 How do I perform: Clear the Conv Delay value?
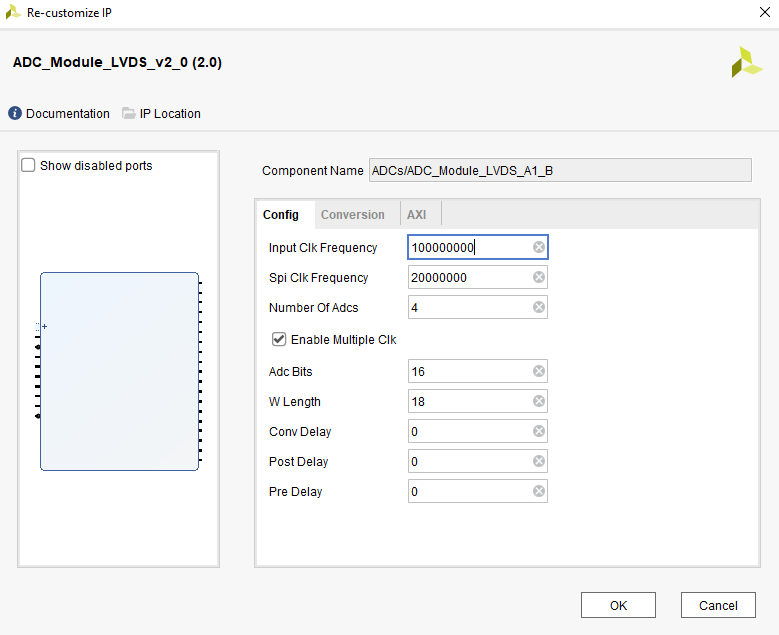(x=539, y=431)
